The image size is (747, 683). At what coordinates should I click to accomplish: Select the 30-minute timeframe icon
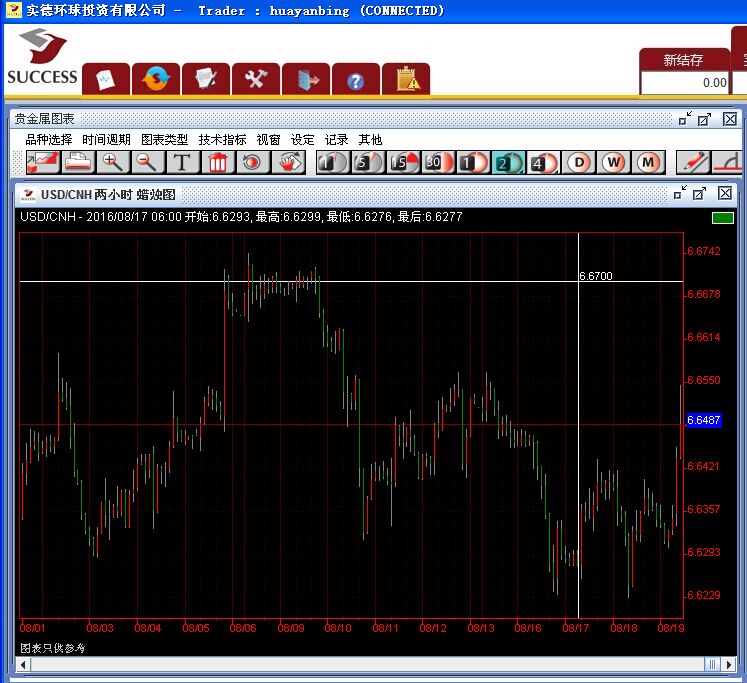pyautogui.click(x=438, y=163)
